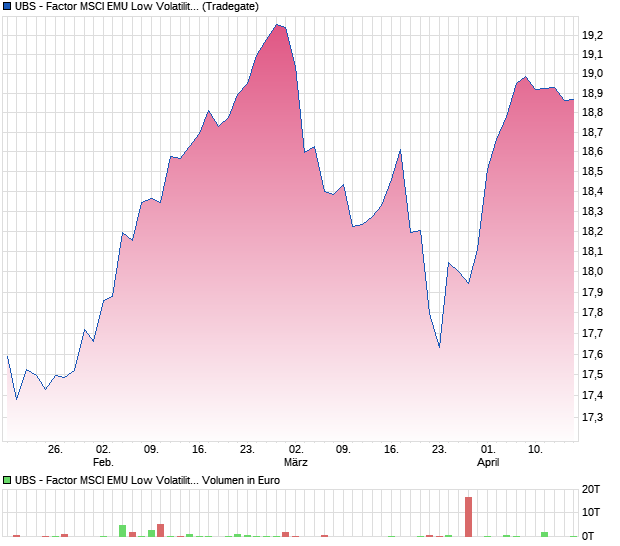
Task: Click the 19,0 price axis label
Action: pyautogui.click(x=592, y=74)
